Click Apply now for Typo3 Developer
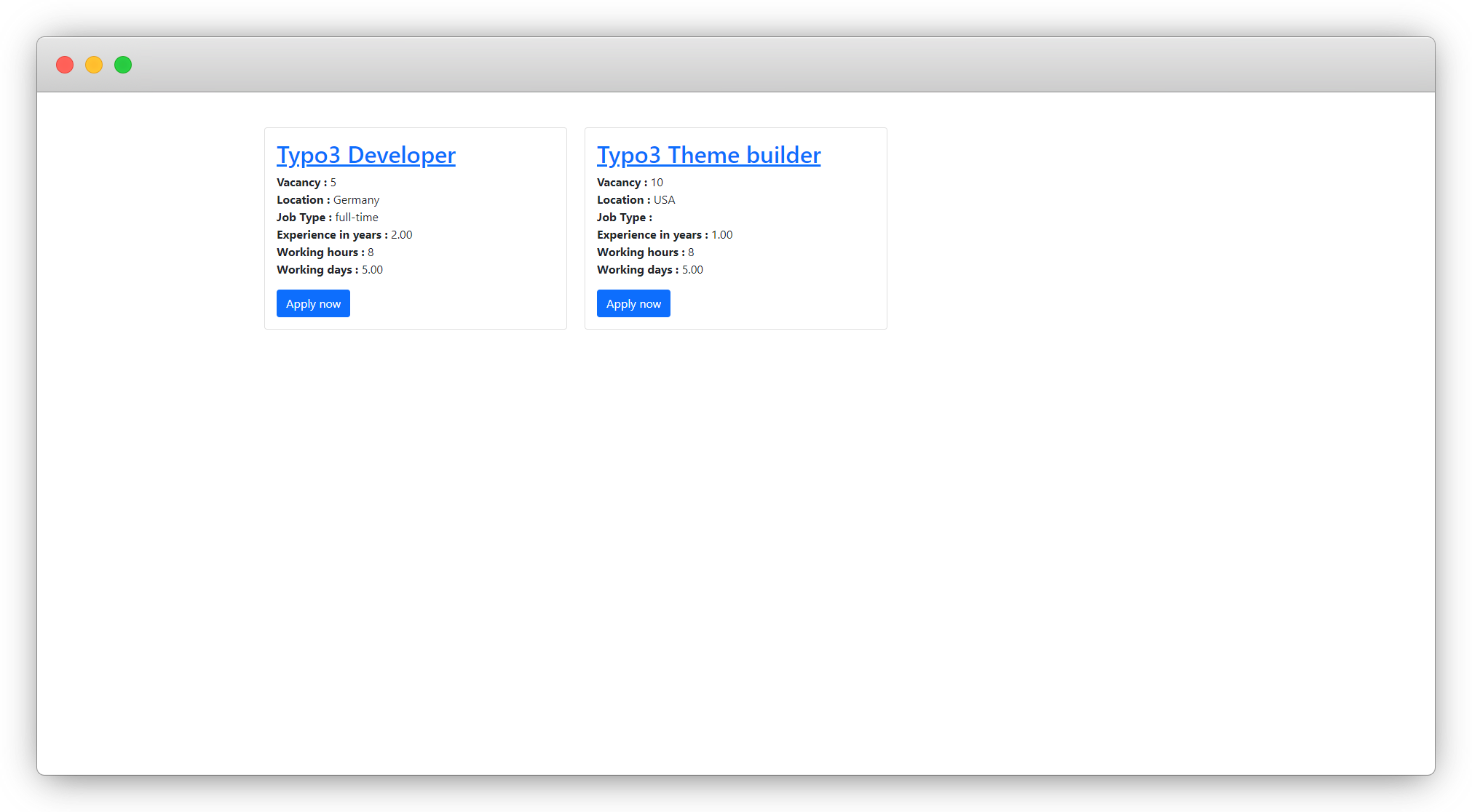The height and width of the screenshot is (812, 1472). 313,303
